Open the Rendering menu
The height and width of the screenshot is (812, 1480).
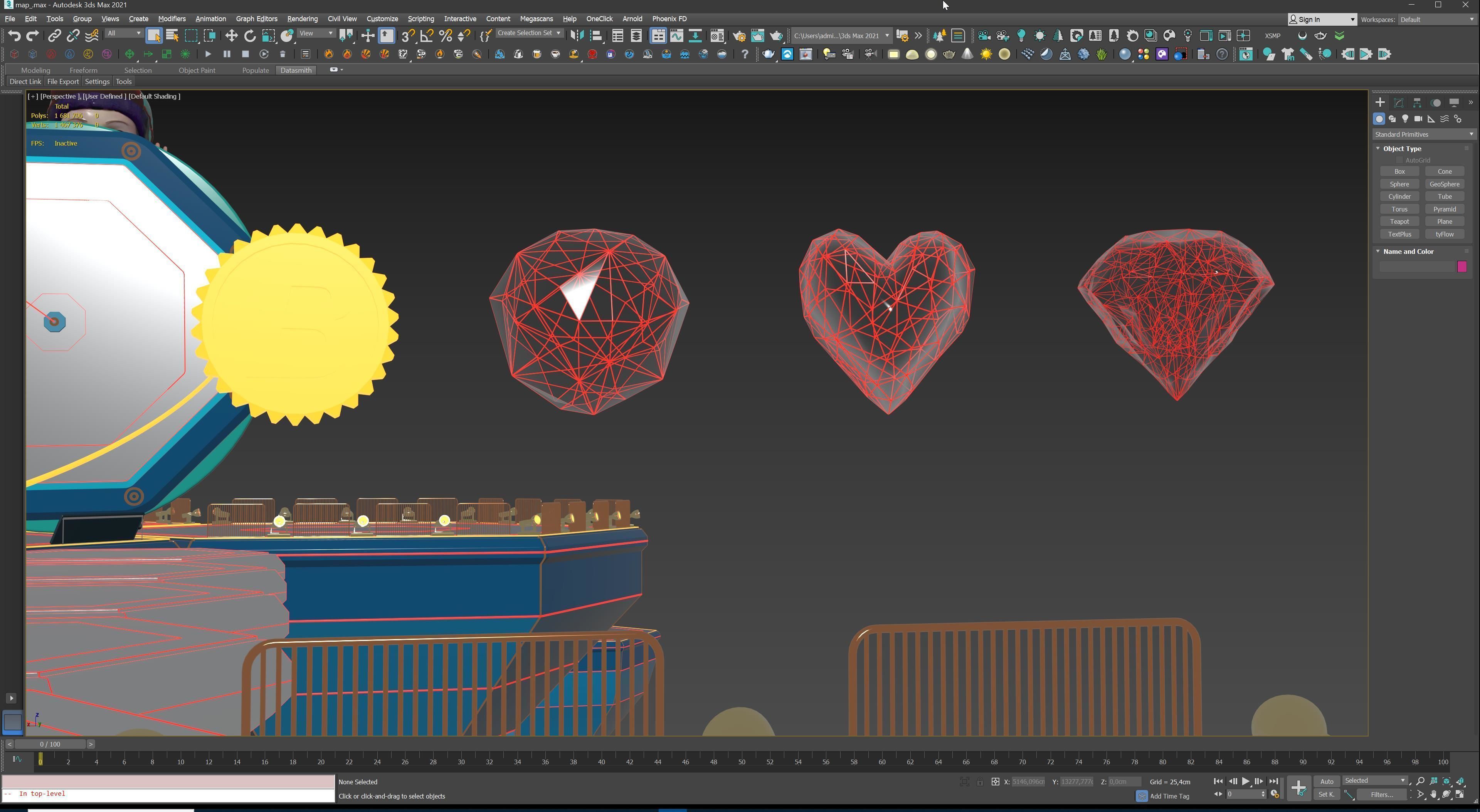click(302, 19)
